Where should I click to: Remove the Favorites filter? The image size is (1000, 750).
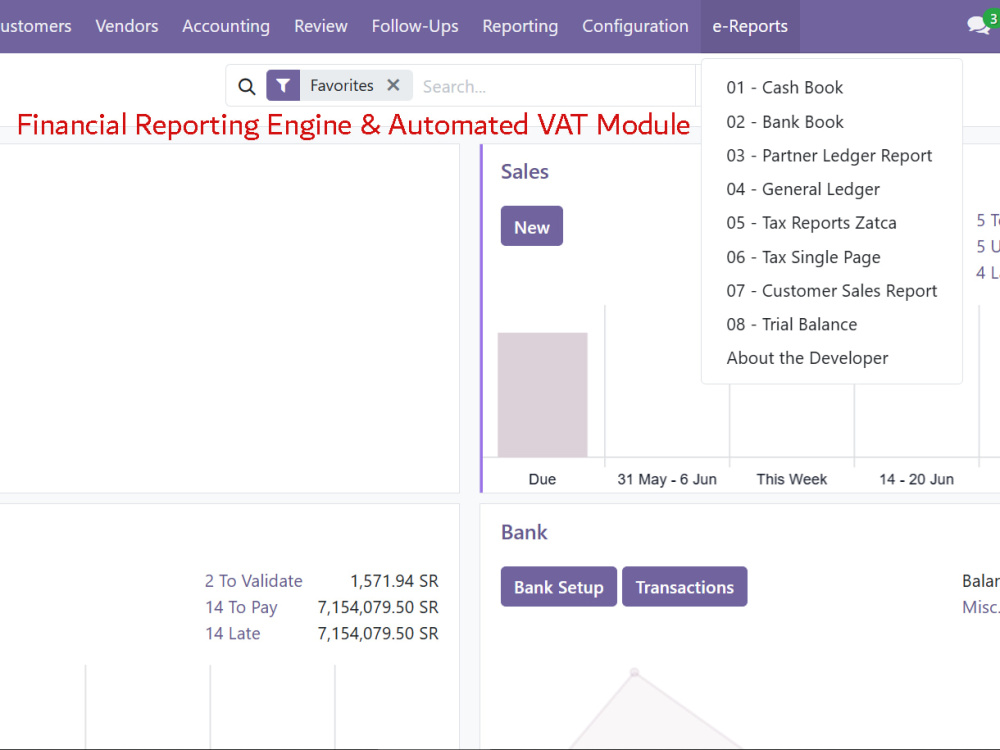point(393,85)
